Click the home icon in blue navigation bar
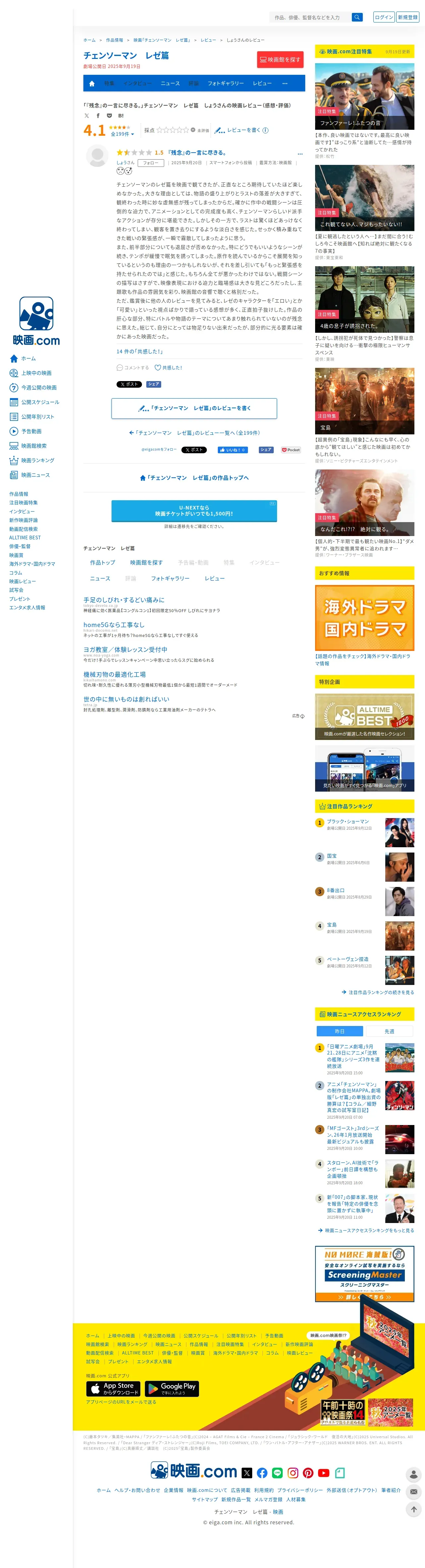The height and width of the screenshot is (1568, 425). [x=92, y=83]
